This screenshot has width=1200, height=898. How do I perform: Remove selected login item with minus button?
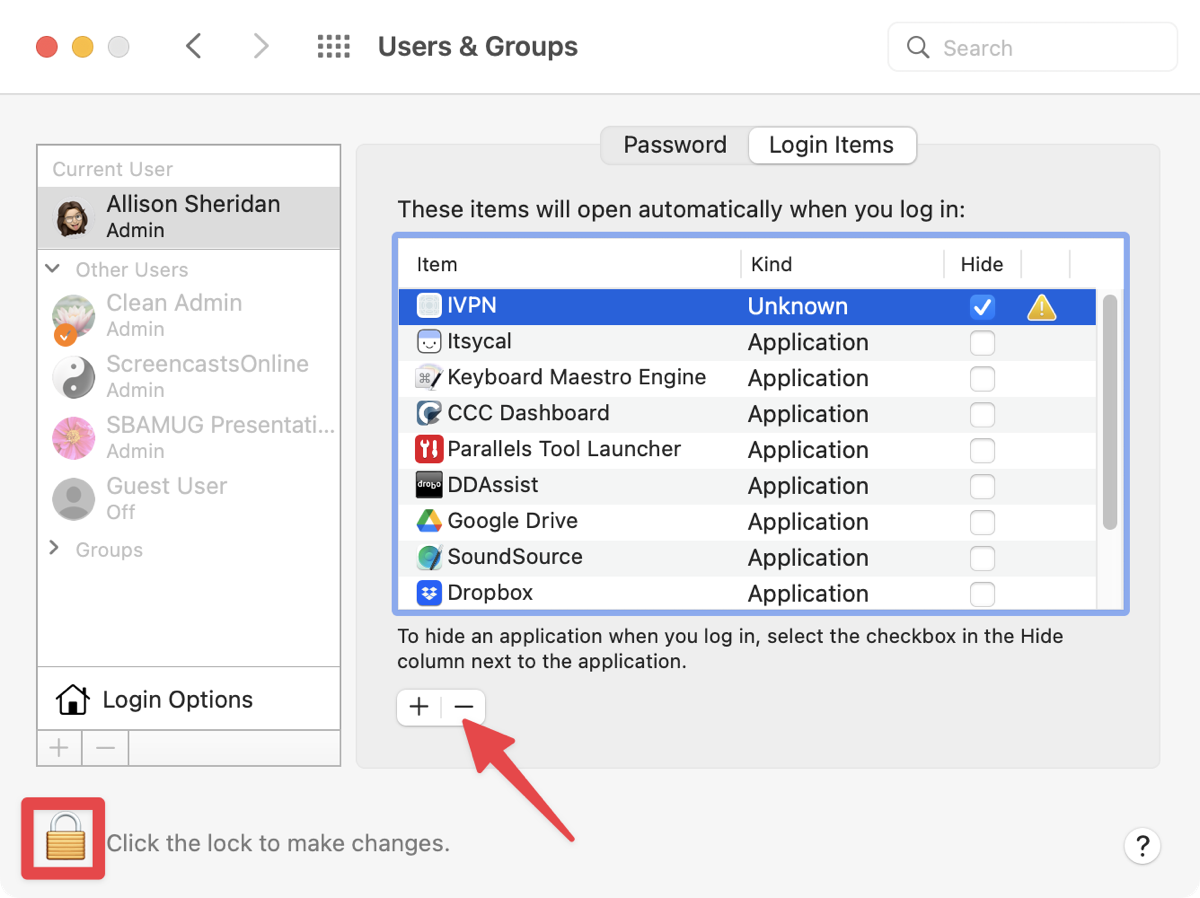463,707
